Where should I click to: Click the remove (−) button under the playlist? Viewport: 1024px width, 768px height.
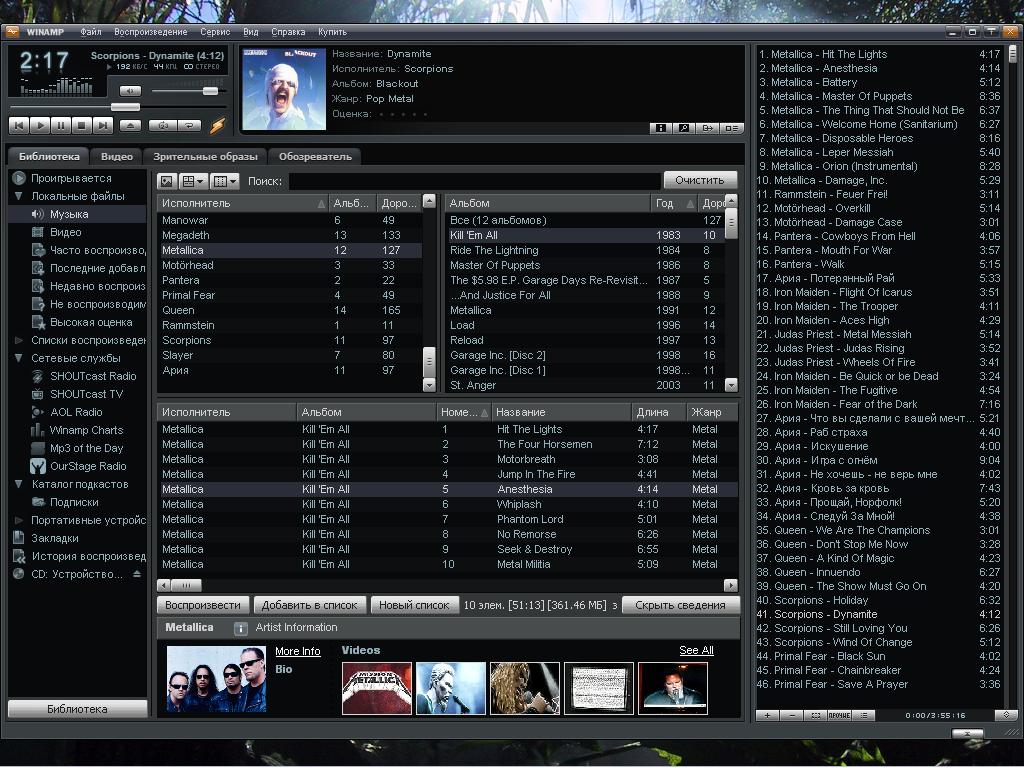pyautogui.click(x=791, y=715)
